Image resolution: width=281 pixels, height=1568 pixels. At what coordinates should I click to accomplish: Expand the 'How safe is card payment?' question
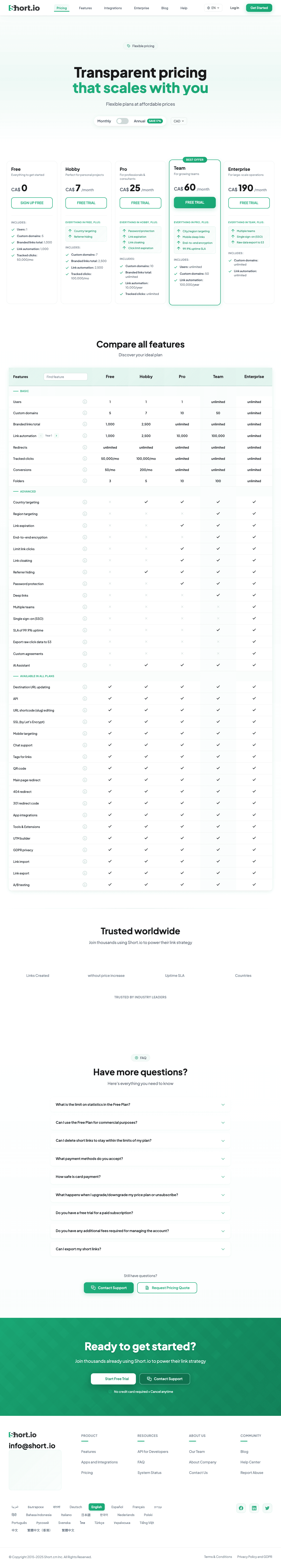[x=140, y=1177]
